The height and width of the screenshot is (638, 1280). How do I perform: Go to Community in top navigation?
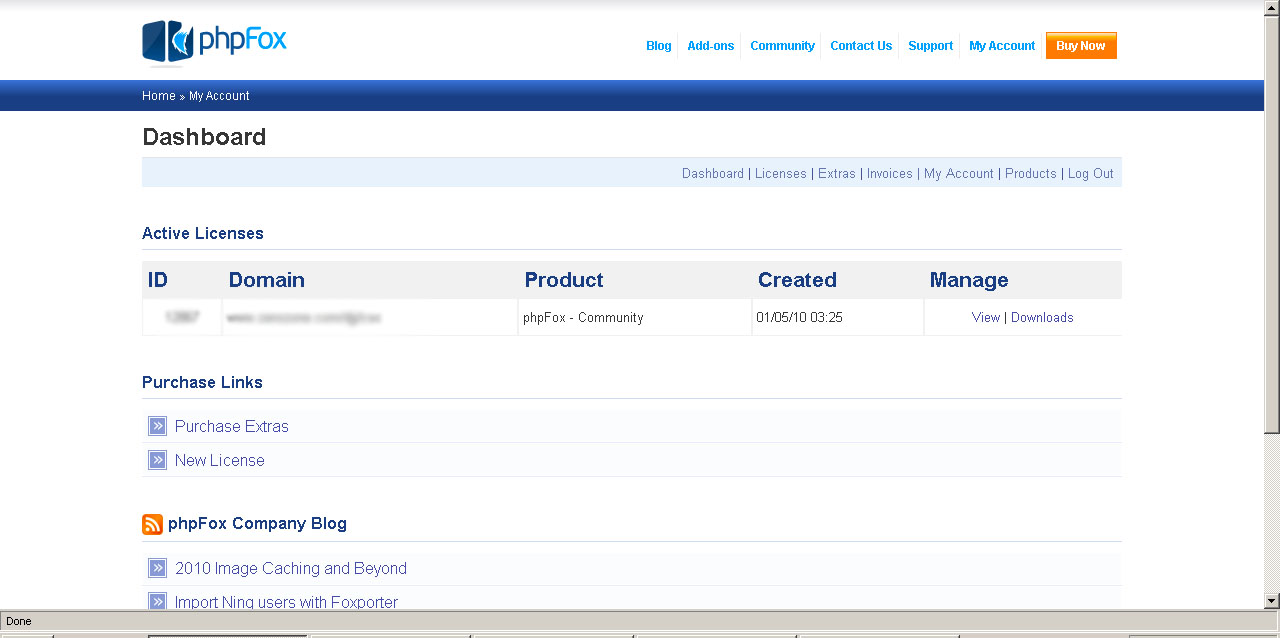[x=782, y=46]
